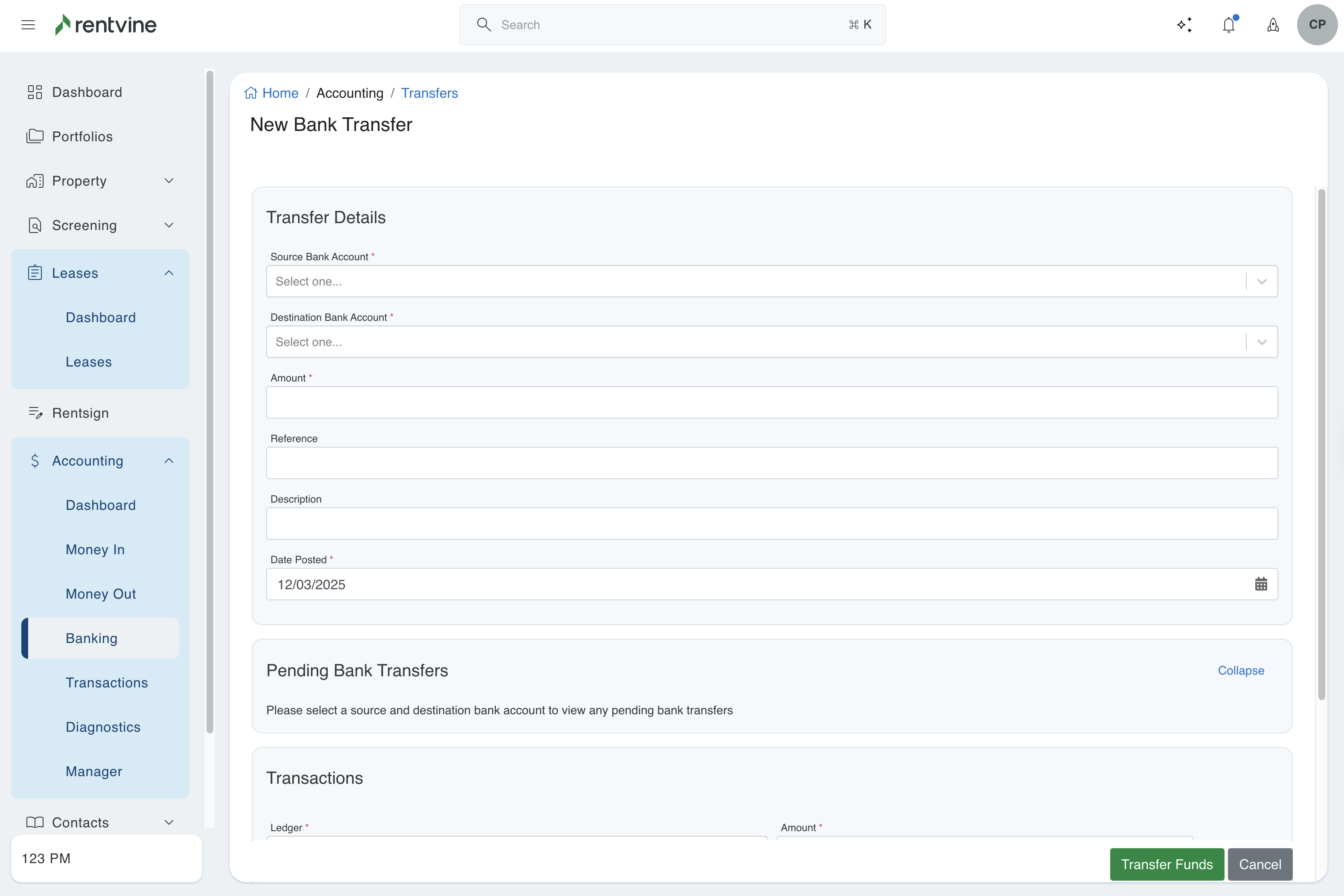
Task: Open the hamburger menu icon
Action: coord(28,25)
